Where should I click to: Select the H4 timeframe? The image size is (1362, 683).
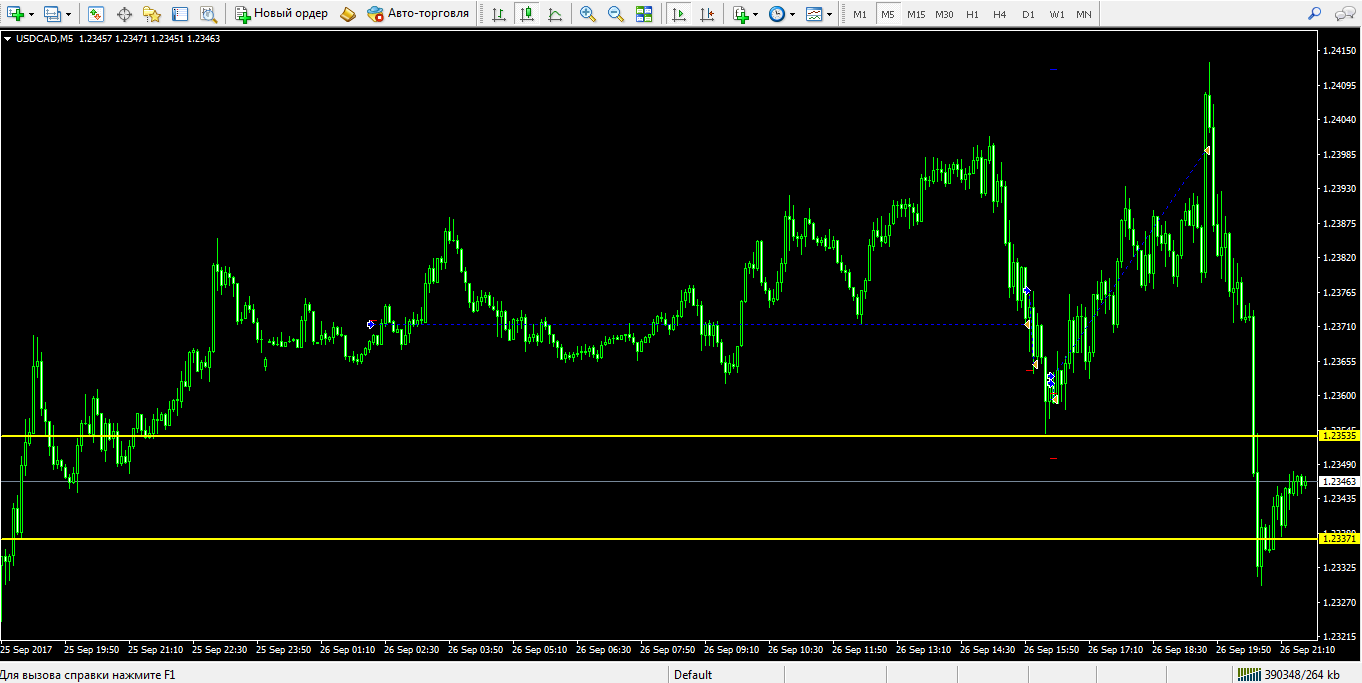(1000, 14)
